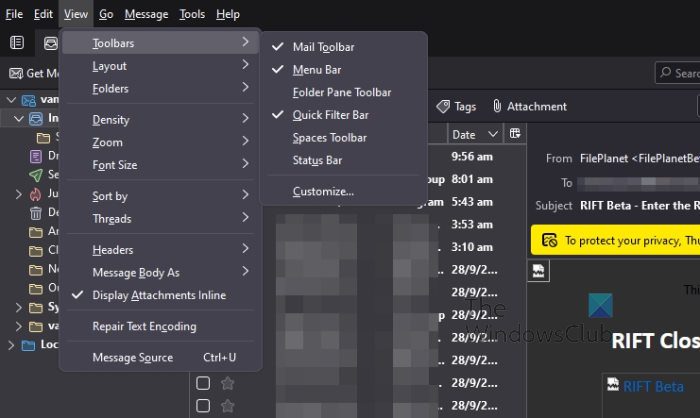Collapse the Inbox folder chevron
Image resolution: width=700 pixels, height=418 pixels.
coord(19,118)
